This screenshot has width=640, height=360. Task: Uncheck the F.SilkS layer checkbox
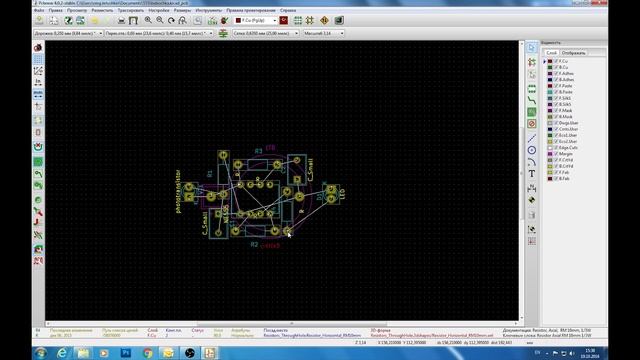point(556,98)
